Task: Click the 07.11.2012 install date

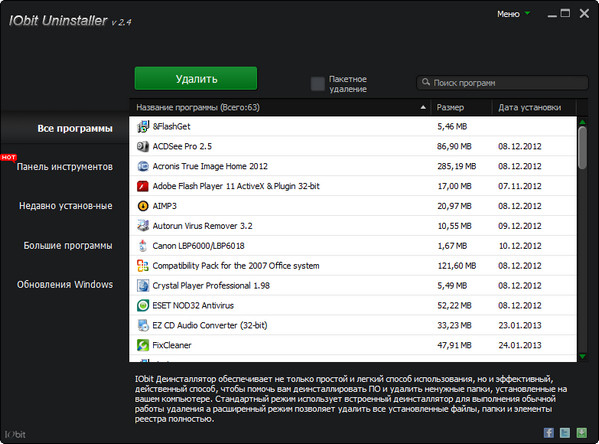Action: [x=520, y=186]
